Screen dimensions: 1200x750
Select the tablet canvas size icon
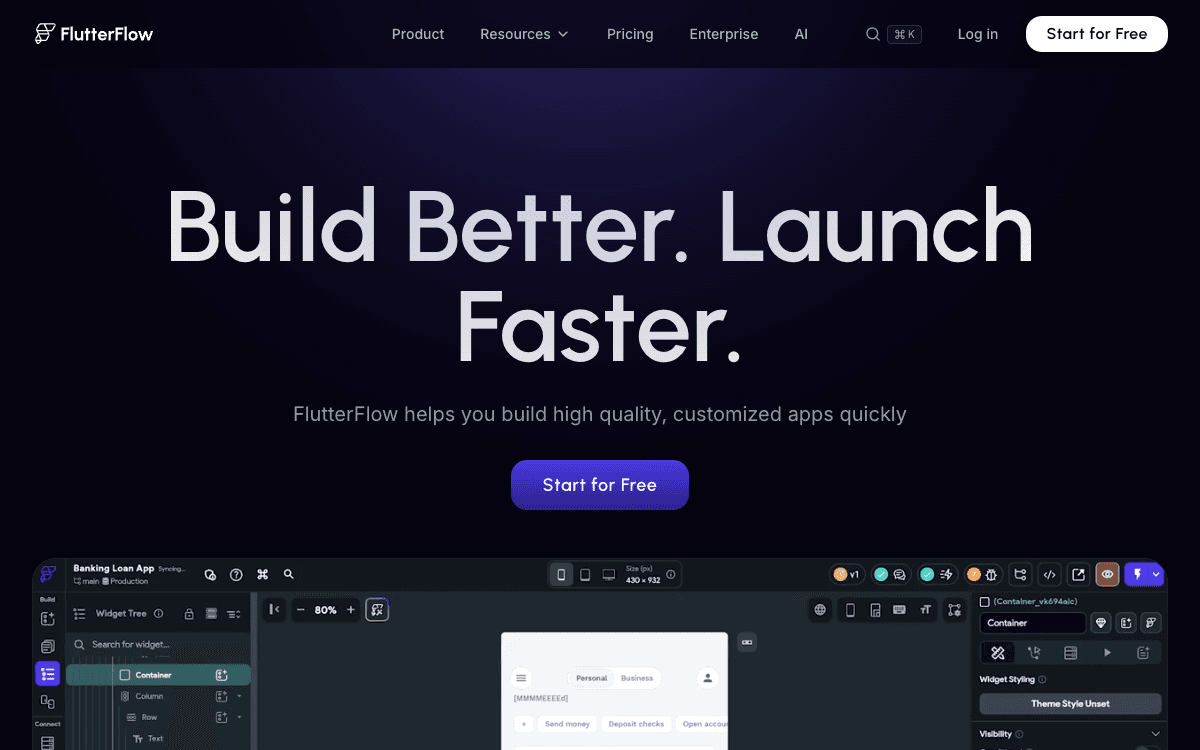585,575
